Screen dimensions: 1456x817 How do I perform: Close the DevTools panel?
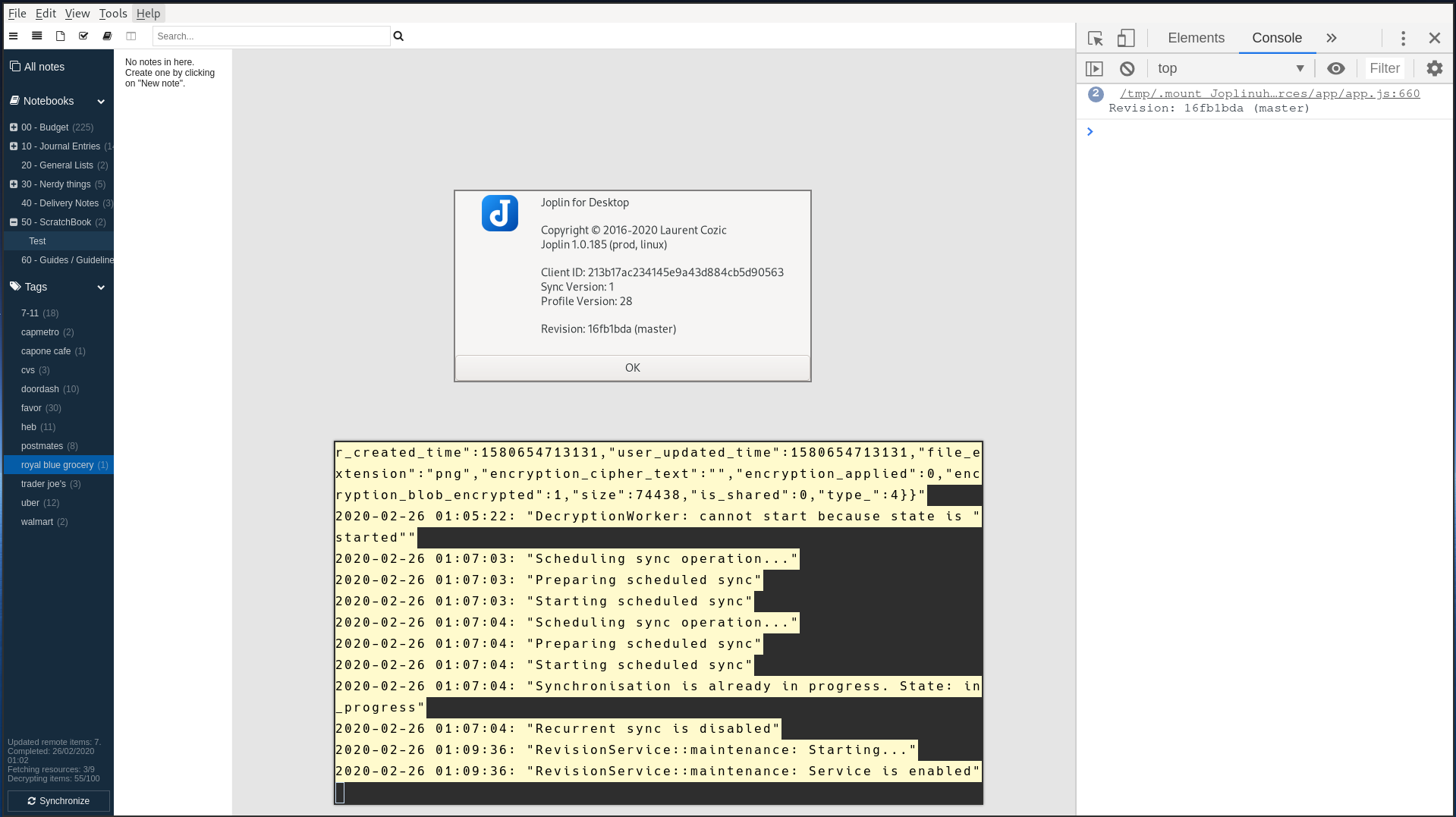click(1434, 38)
